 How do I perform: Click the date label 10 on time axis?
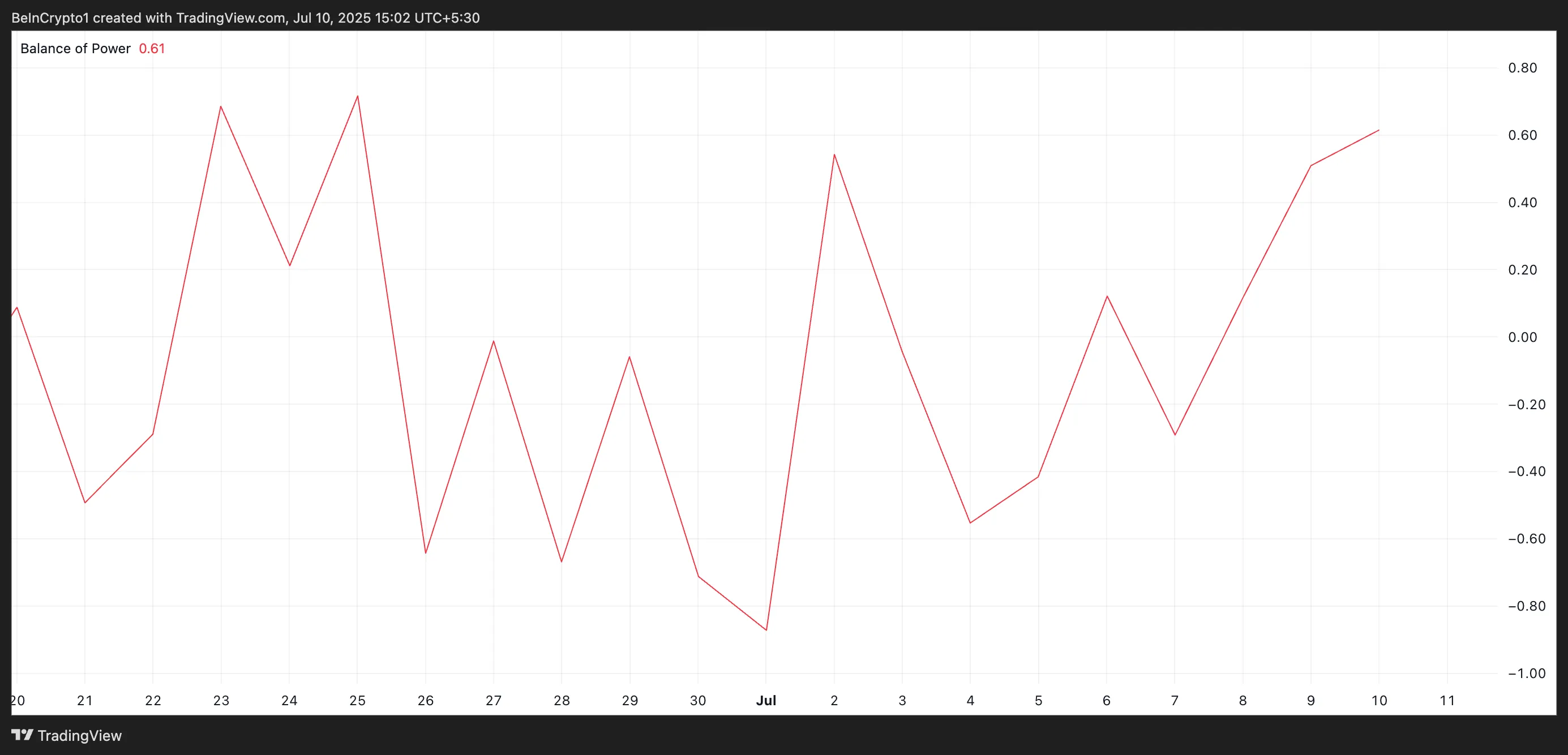point(1379,700)
